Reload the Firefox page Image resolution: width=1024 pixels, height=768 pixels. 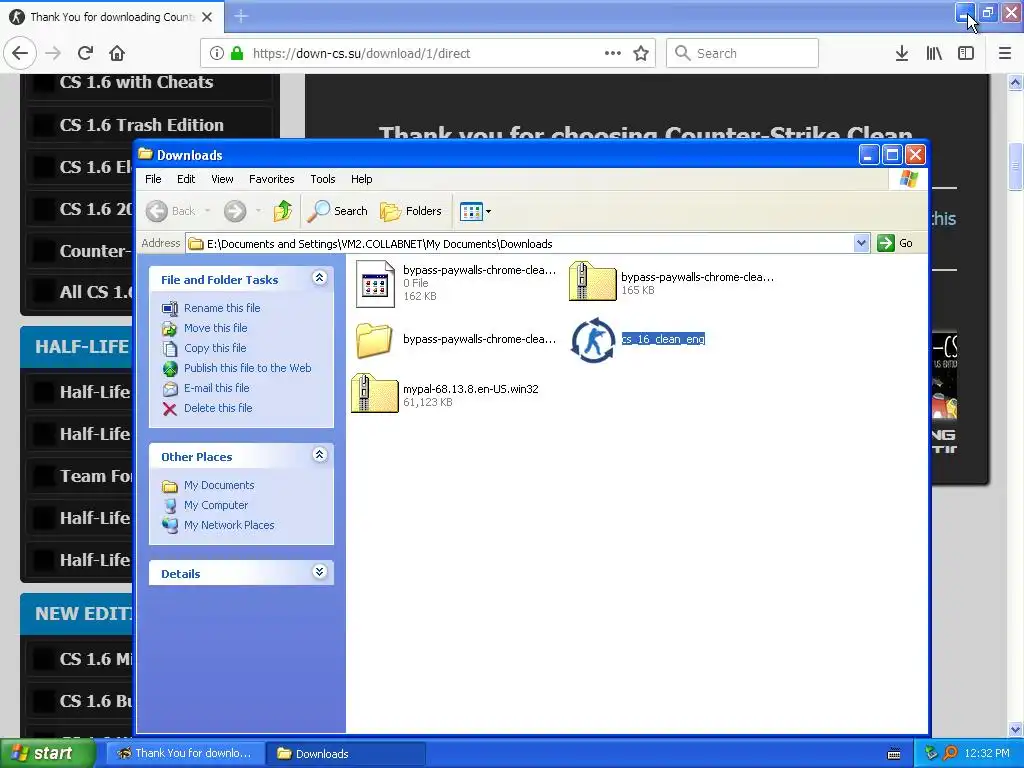85,54
